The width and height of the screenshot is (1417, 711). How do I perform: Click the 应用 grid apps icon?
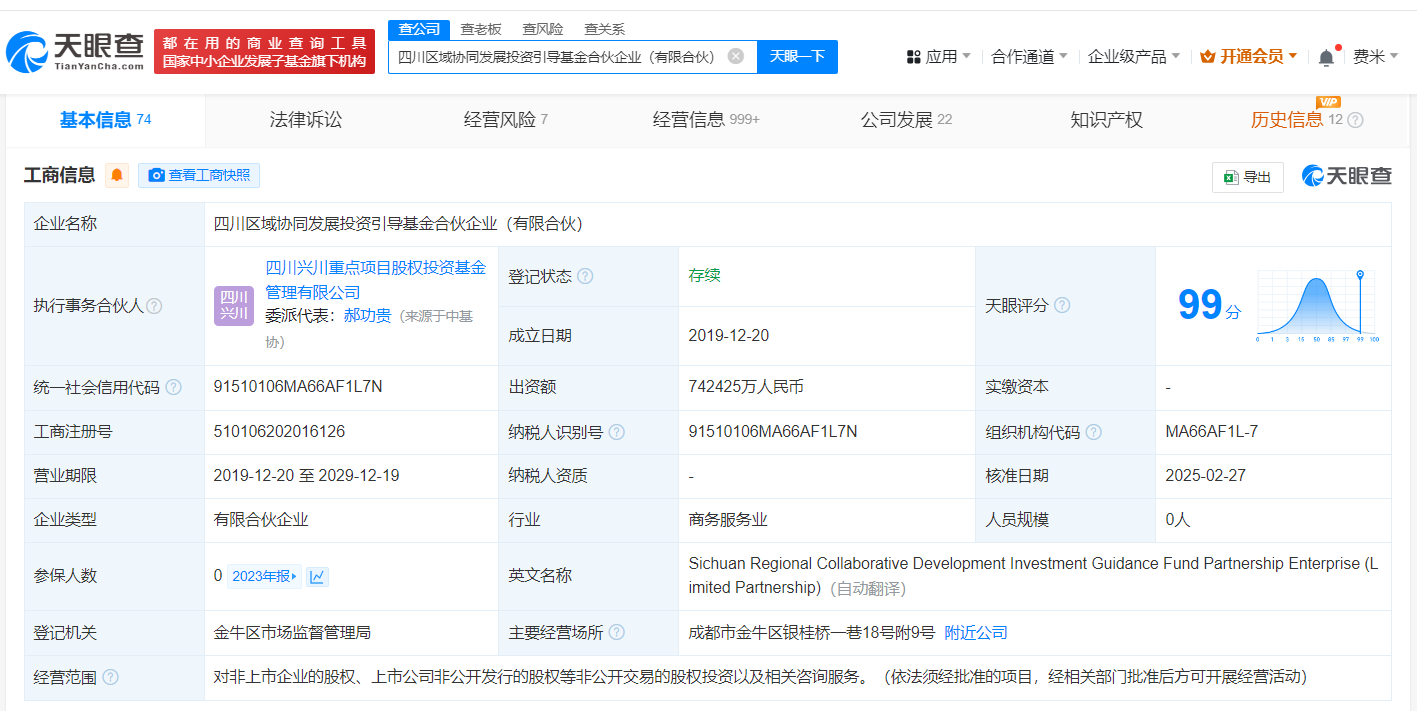click(x=913, y=57)
